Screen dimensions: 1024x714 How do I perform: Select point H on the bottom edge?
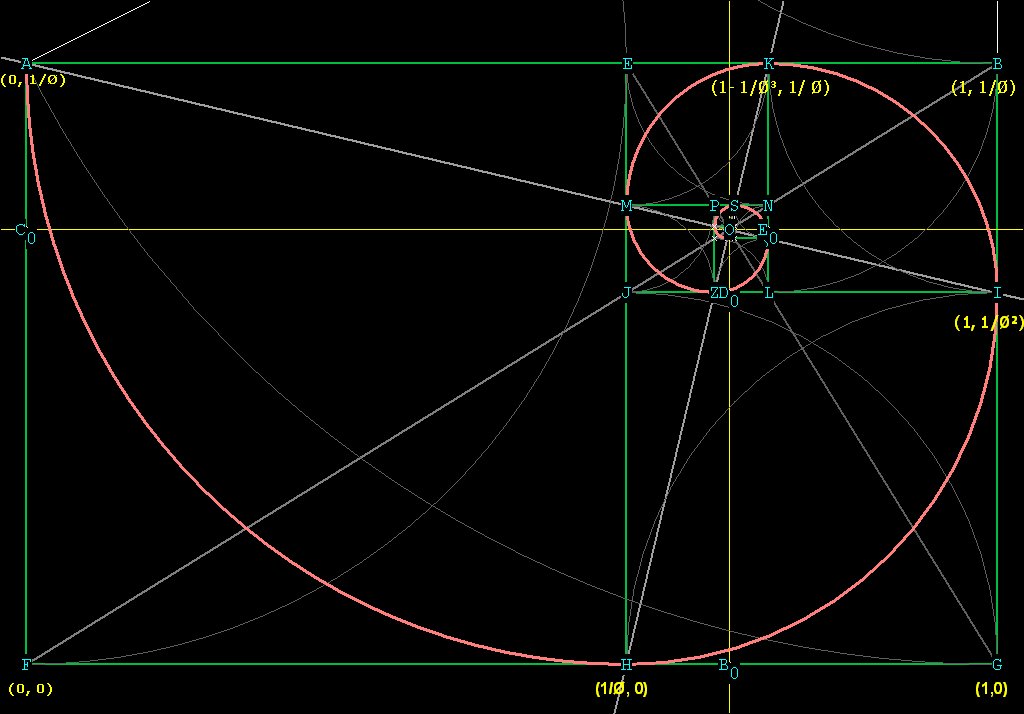pyautogui.click(x=625, y=663)
